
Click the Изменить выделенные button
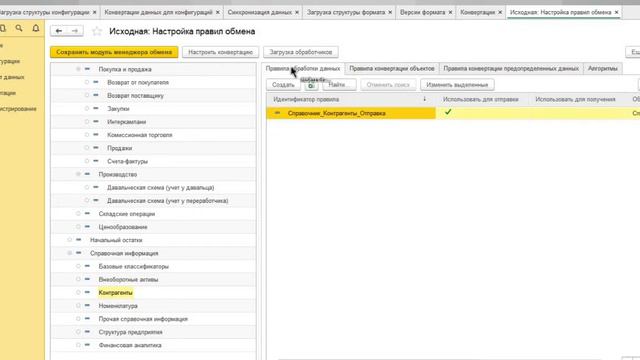[x=457, y=85]
